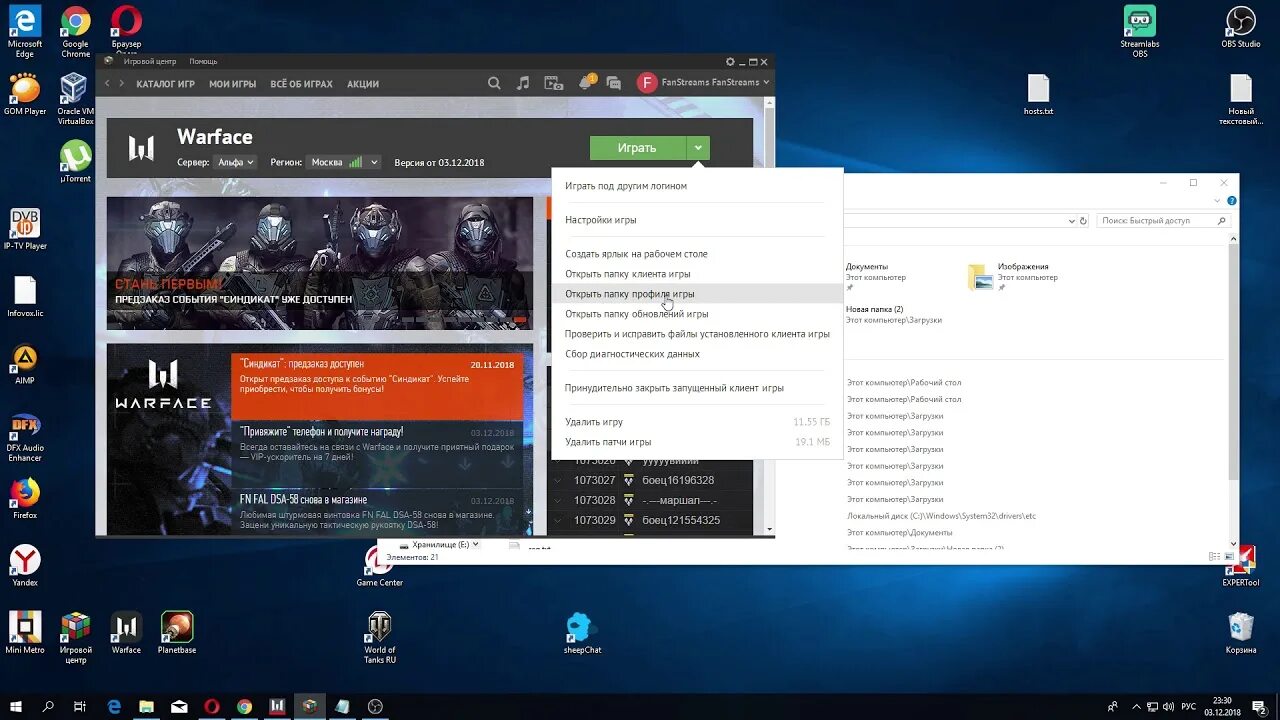Go forward with the right navigation arrow
The width and height of the screenshot is (1280, 720).
point(122,83)
